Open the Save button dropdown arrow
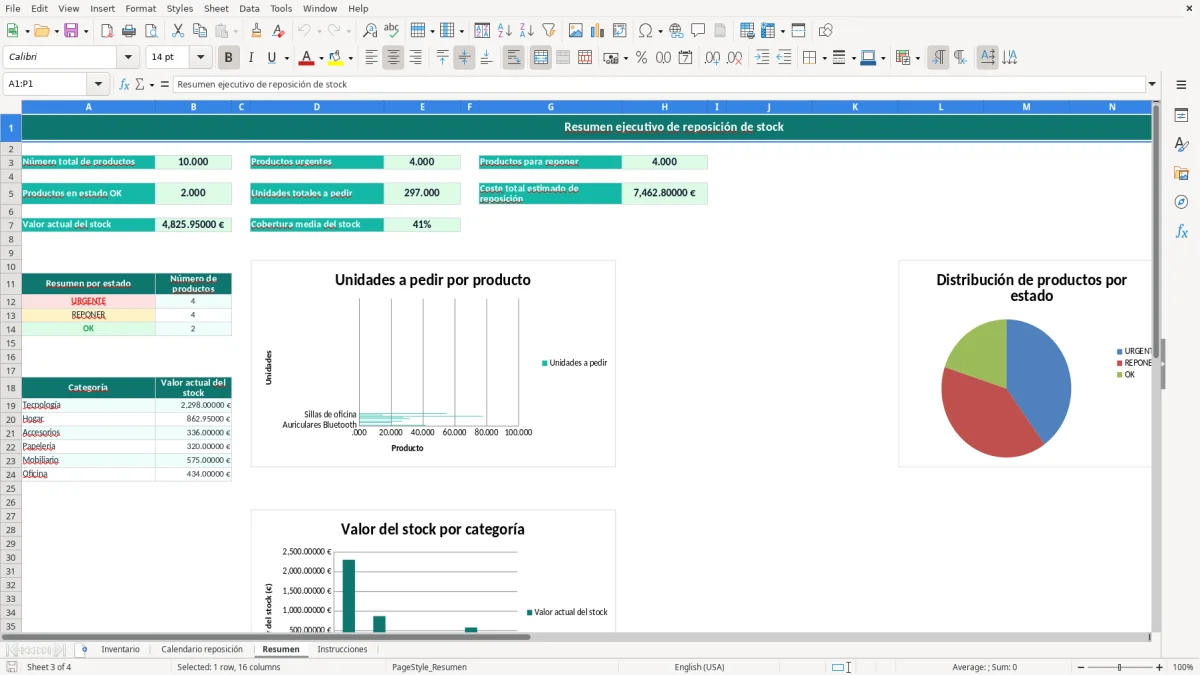 pyautogui.click(x=85, y=31)
